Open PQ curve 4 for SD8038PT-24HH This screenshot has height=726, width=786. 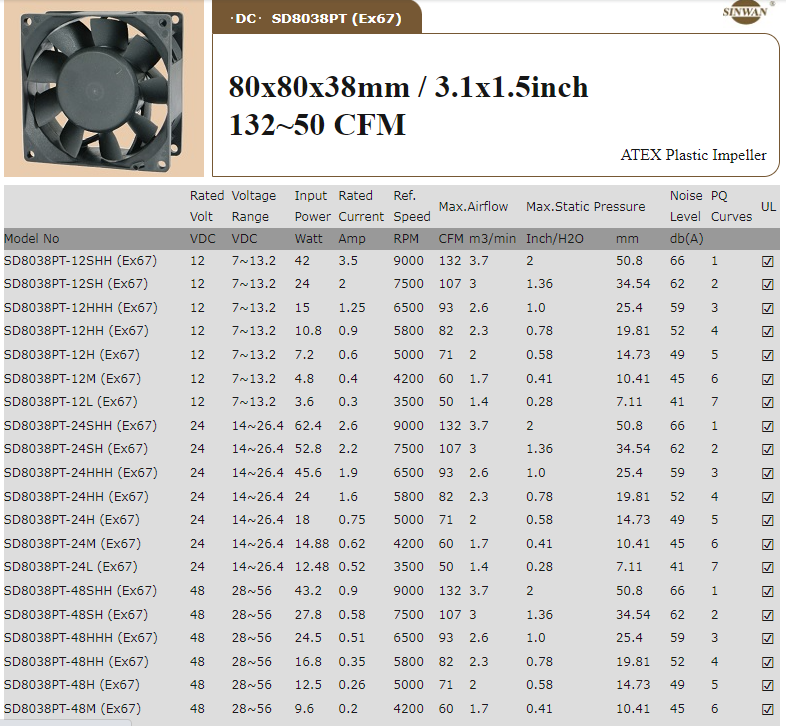(x=714, y=497)
